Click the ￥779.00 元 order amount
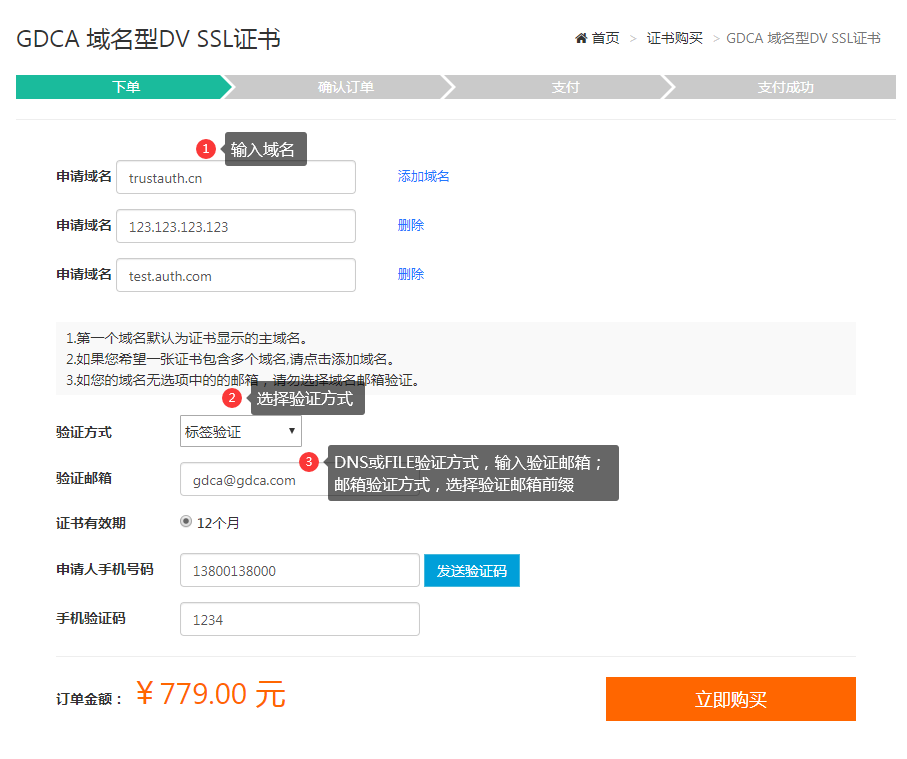This screenshot has height=759, width=907. [x=211, y=694]
